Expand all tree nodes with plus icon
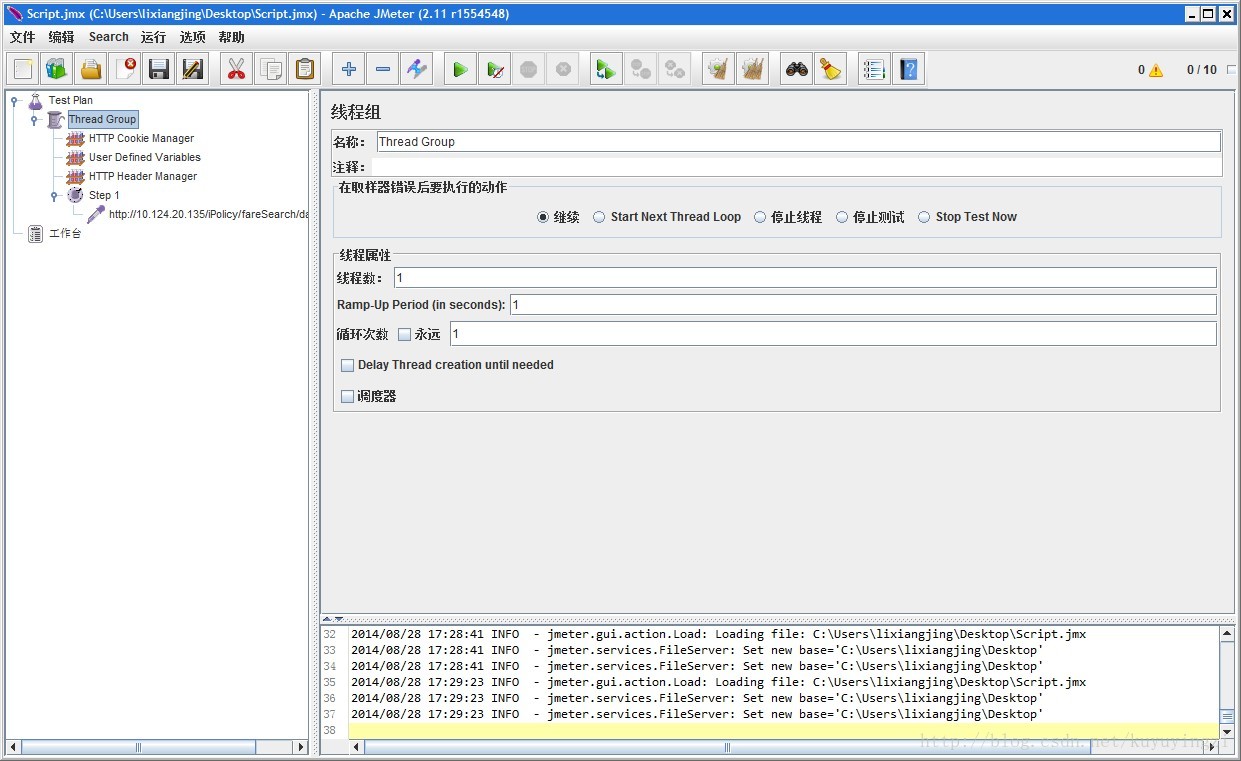 point(349,69)
